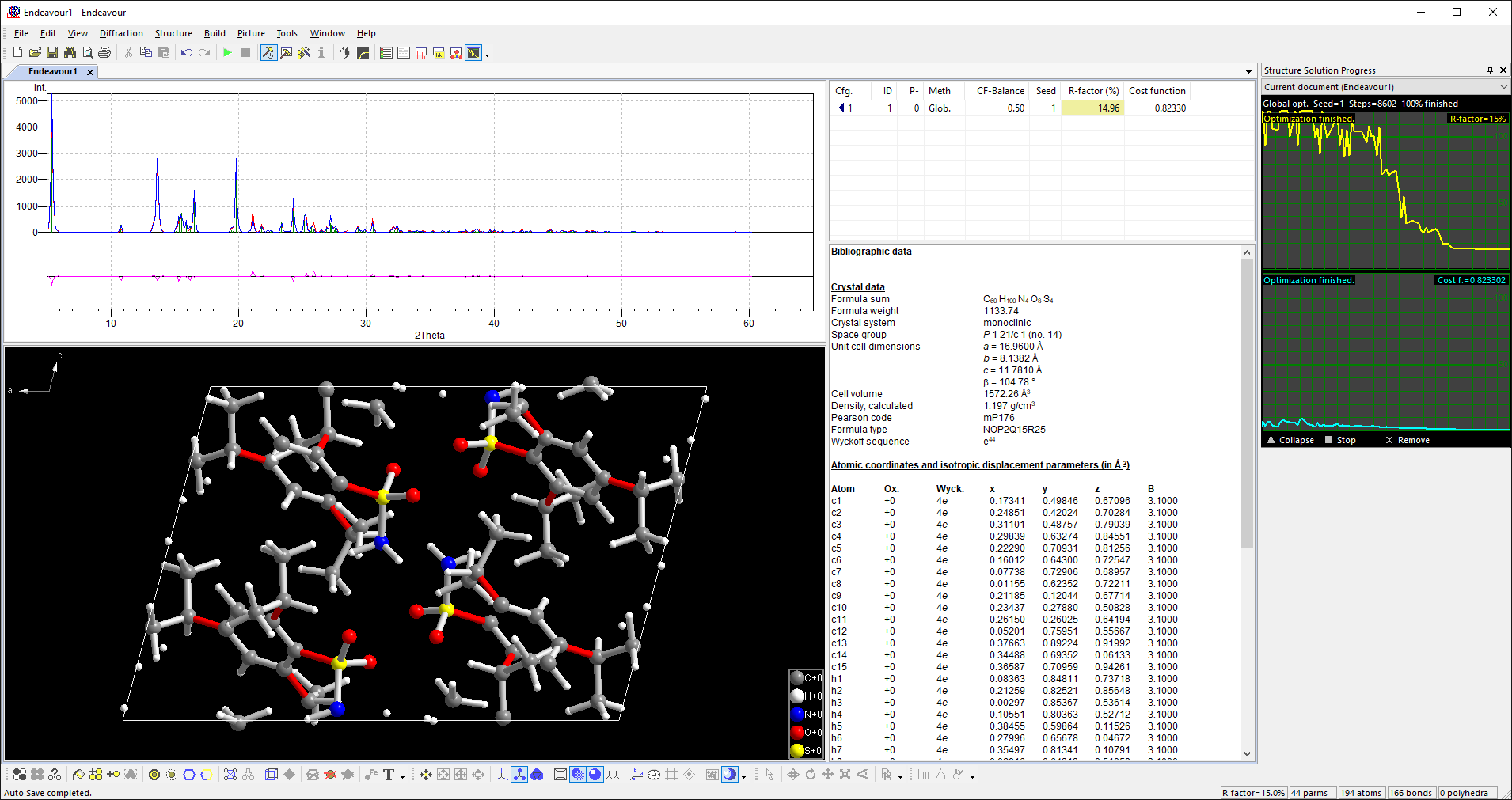Open the dropdown arrow beside the T tool
Screen dimensions: 1512x800
[x=402, y=776]
